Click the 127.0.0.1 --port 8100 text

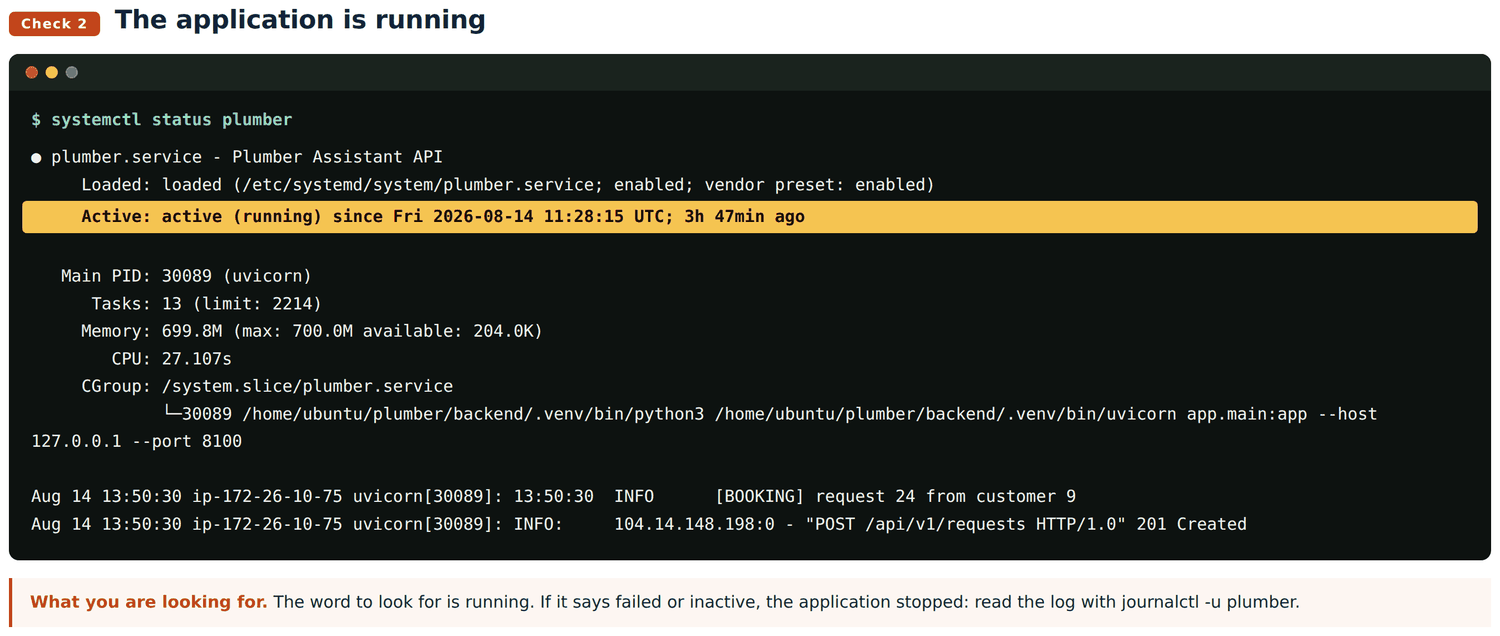point(136,441)
